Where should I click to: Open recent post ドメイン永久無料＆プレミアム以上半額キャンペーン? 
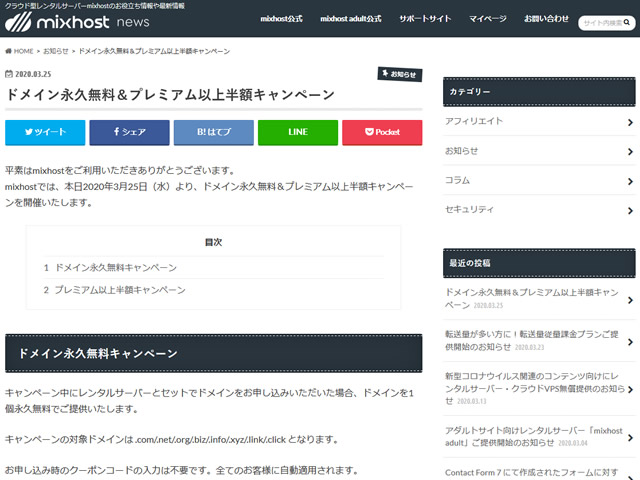click(x=531, y=299)
